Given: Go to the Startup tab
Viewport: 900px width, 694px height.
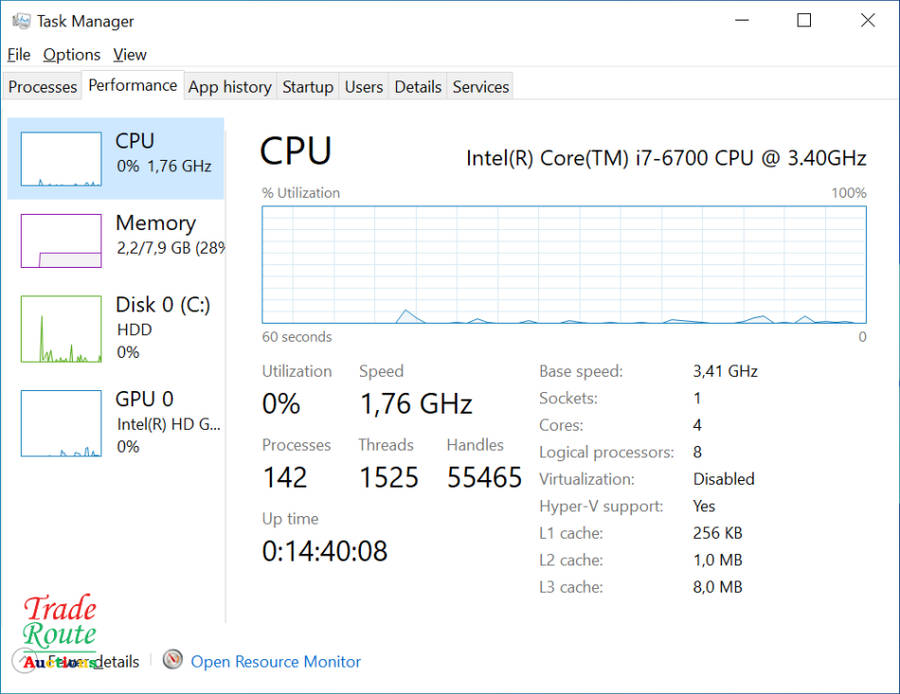Looking at the screenshot, I should 307,87.
